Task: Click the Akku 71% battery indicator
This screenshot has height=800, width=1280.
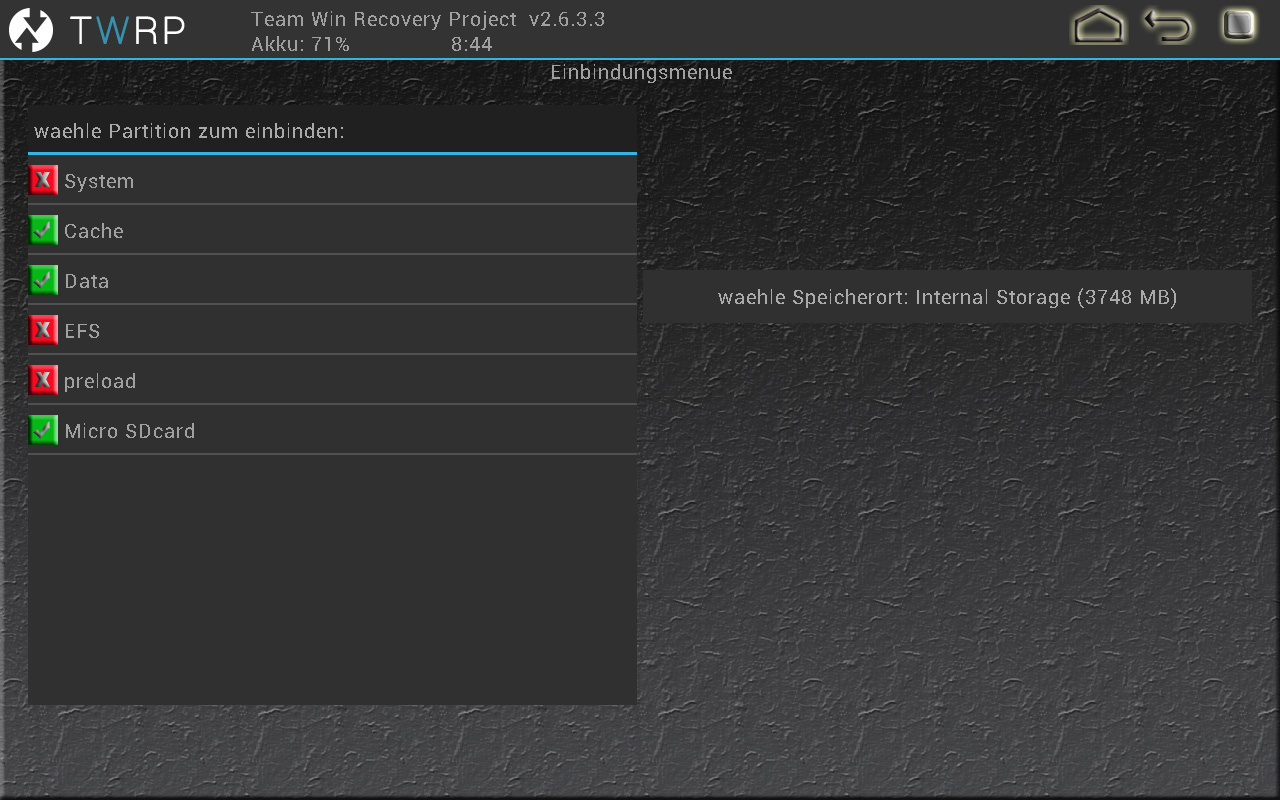Action: tap(300, 44)
